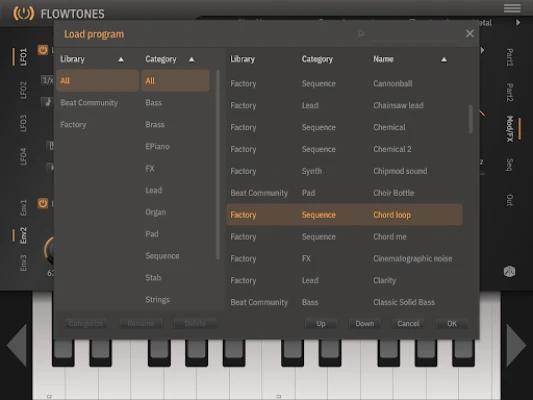Click the Flowtones power logo icon

(23, 13)
